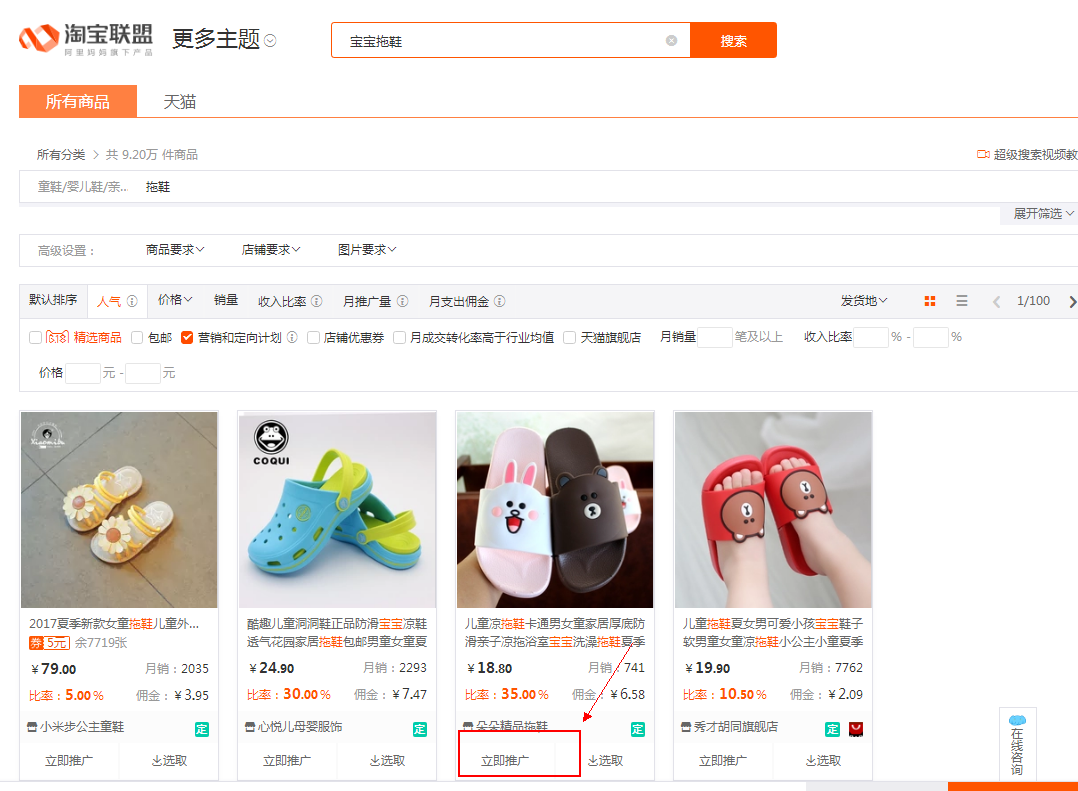Click the 定 badge on 心悦儿母婴服饰 card

pos(419,729)
